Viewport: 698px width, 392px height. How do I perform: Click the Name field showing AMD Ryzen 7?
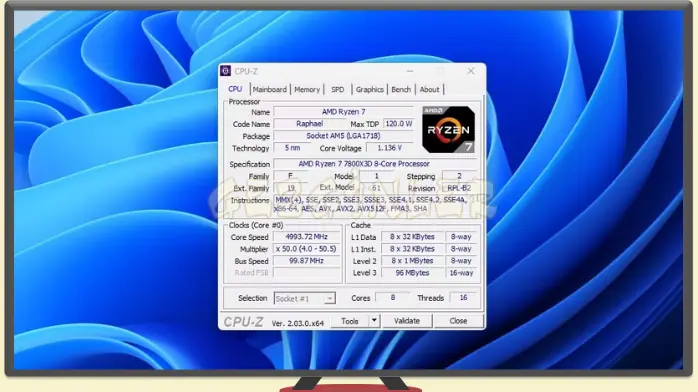(344, 112)
